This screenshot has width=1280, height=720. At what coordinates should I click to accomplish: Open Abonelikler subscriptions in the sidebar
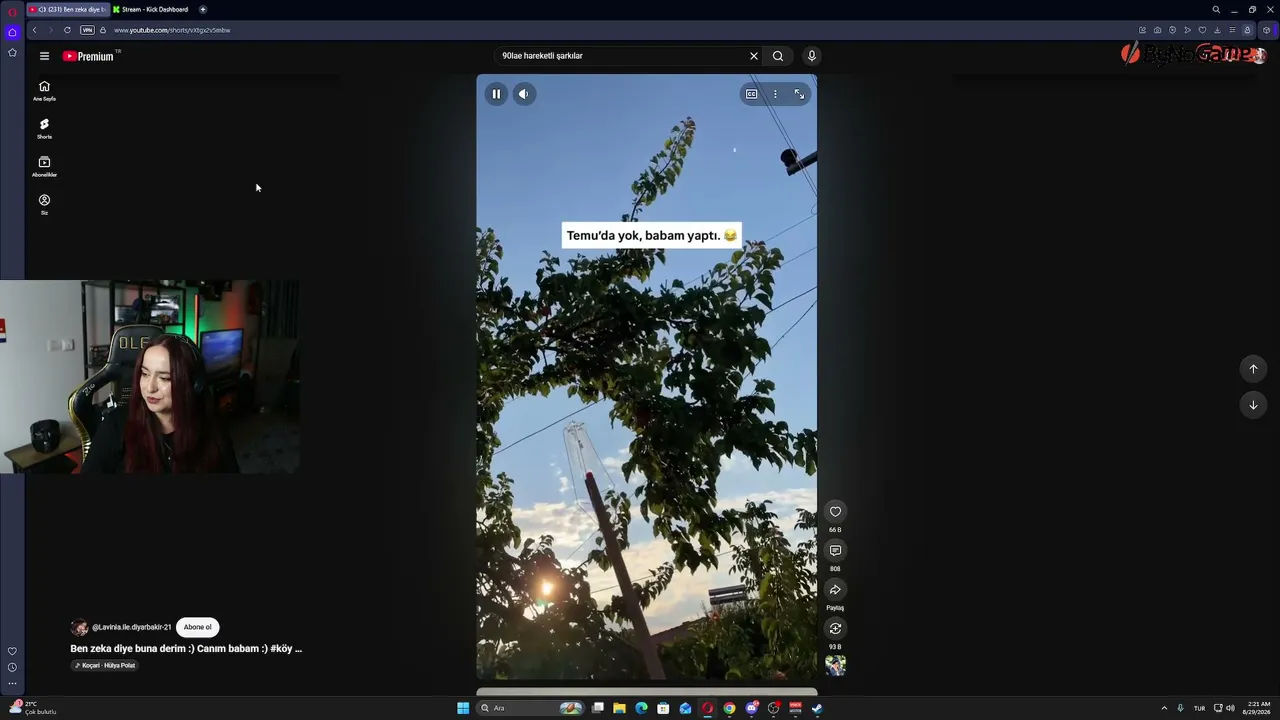click(44, 166)
